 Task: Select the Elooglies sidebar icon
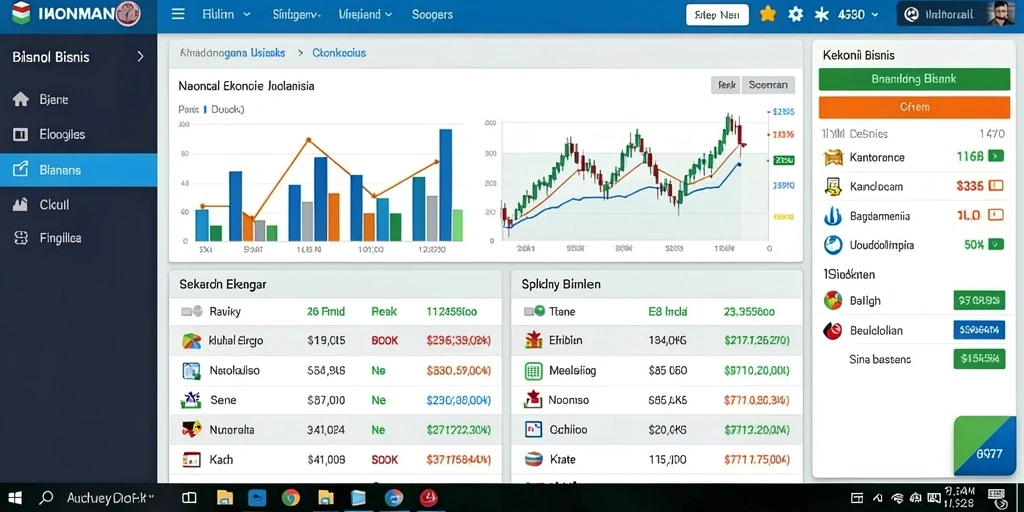(21, 135)
